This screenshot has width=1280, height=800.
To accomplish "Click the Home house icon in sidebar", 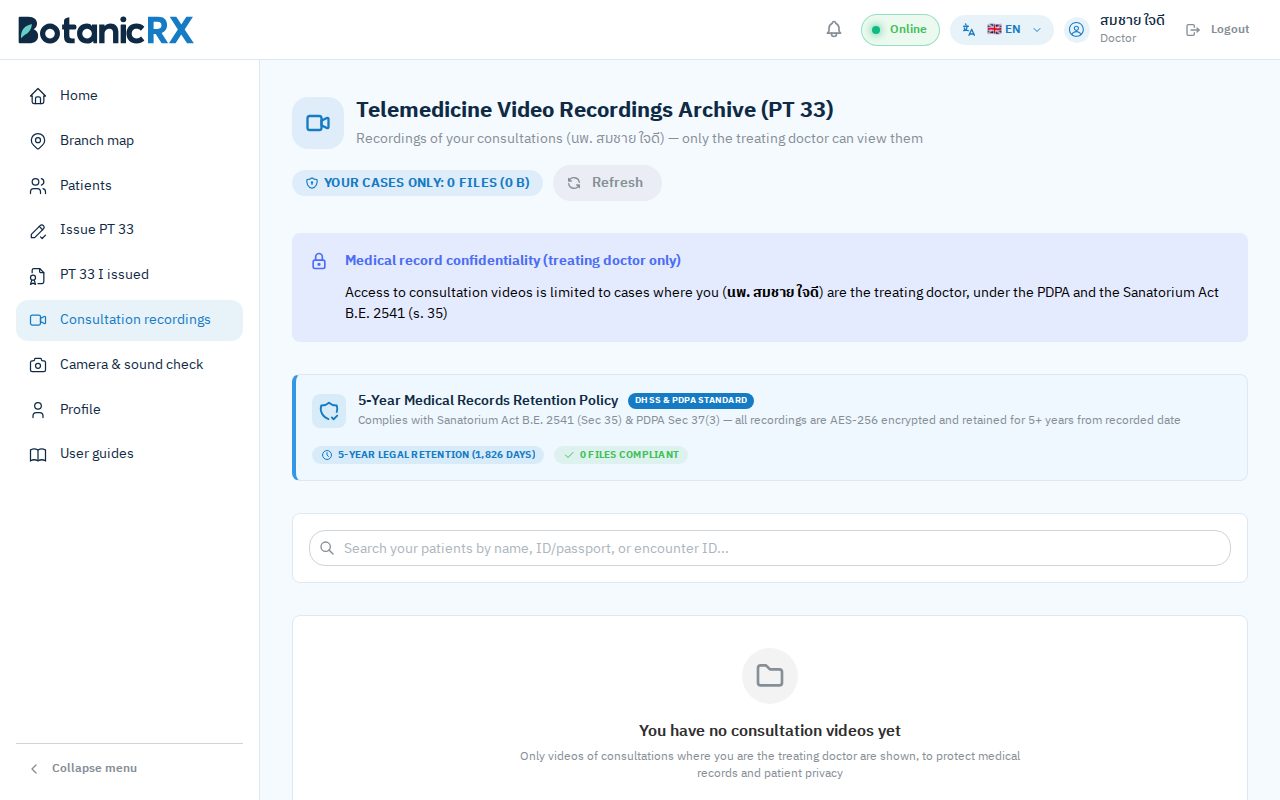I will [38, 96].
